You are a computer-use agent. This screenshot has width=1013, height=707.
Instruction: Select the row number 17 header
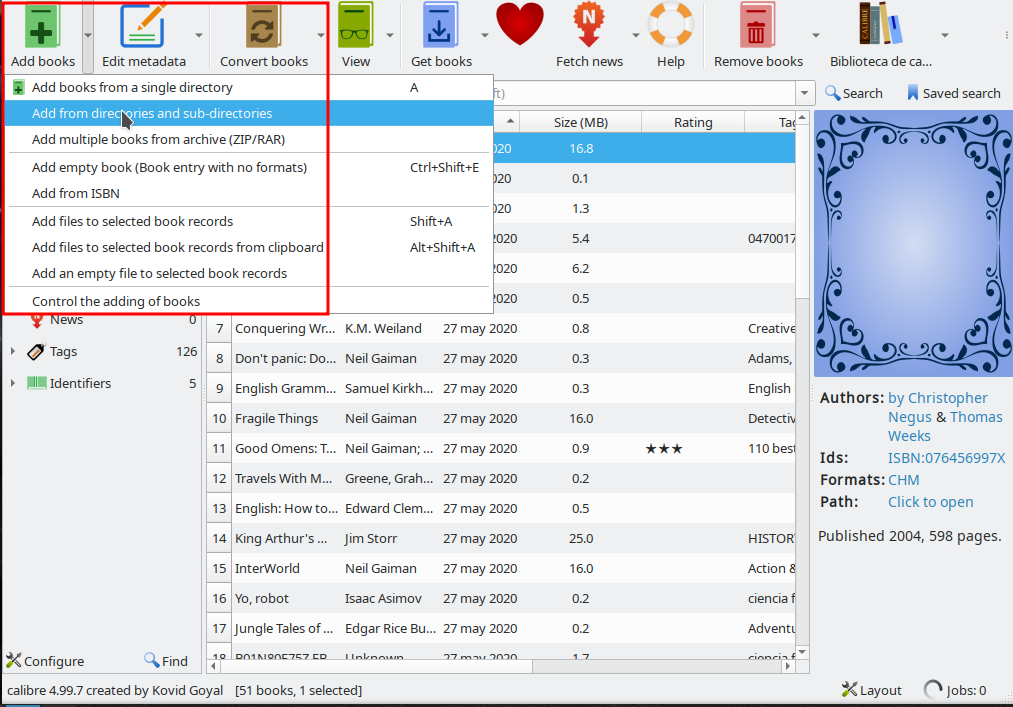220,629
